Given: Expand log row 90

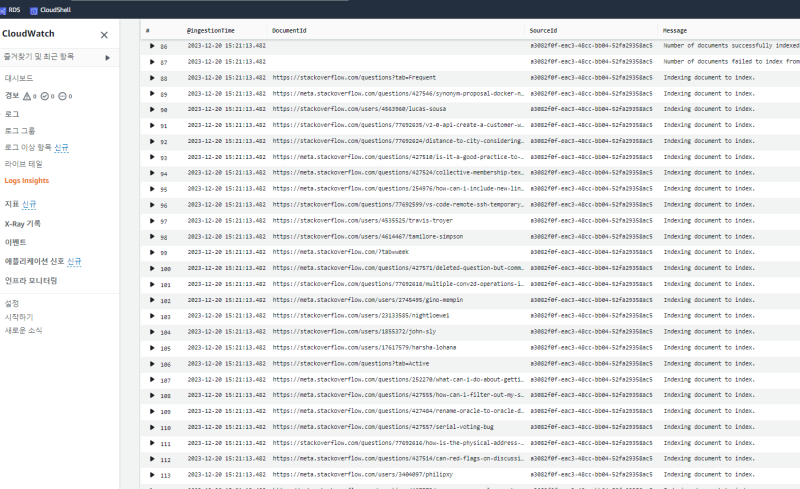Looking at the screenshot, I should pyautogui.click(x=152, y=109).
